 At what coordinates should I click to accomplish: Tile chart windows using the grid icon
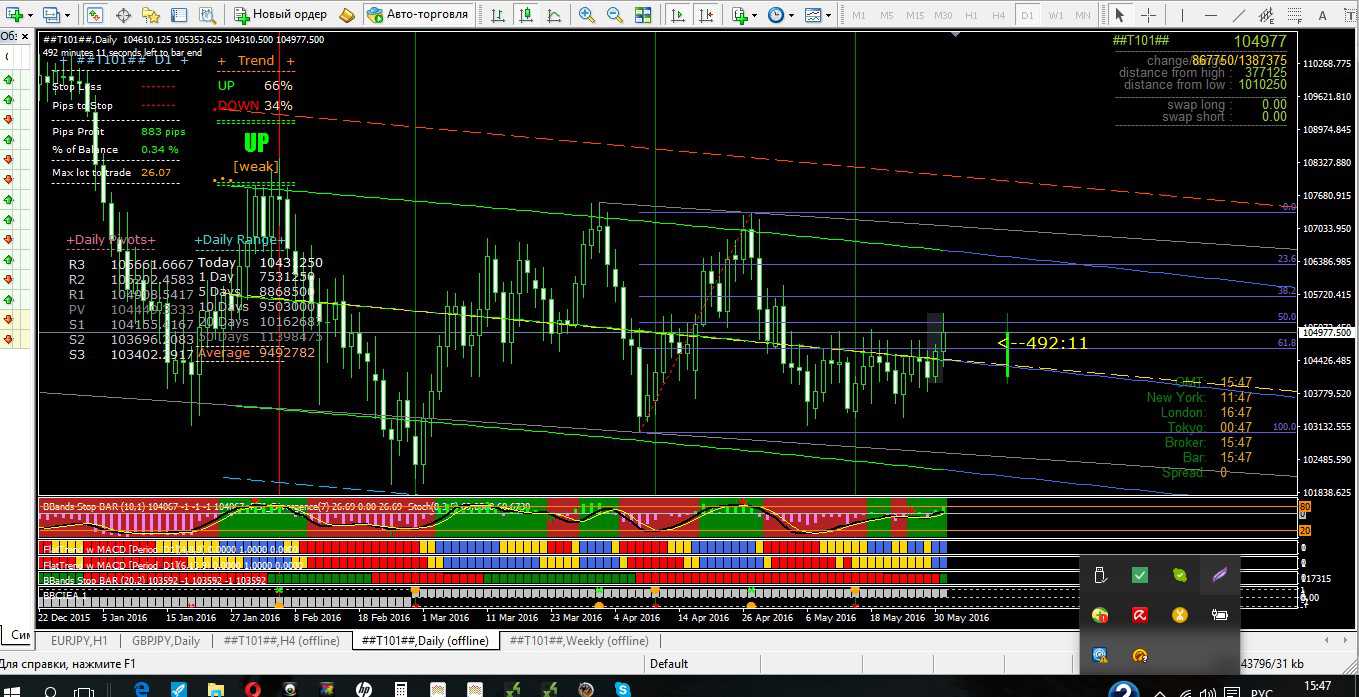coord(643,15)
